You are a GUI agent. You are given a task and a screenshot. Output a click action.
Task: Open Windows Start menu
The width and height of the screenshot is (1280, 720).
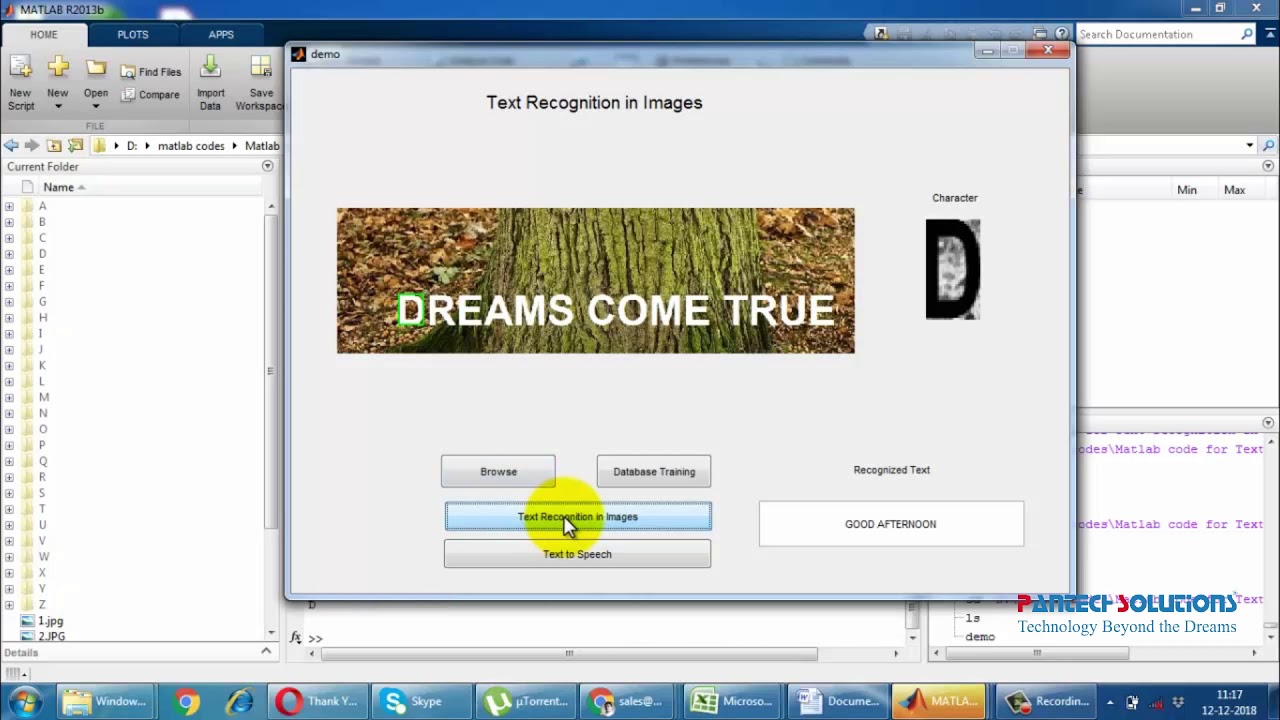tap(26, 701)
